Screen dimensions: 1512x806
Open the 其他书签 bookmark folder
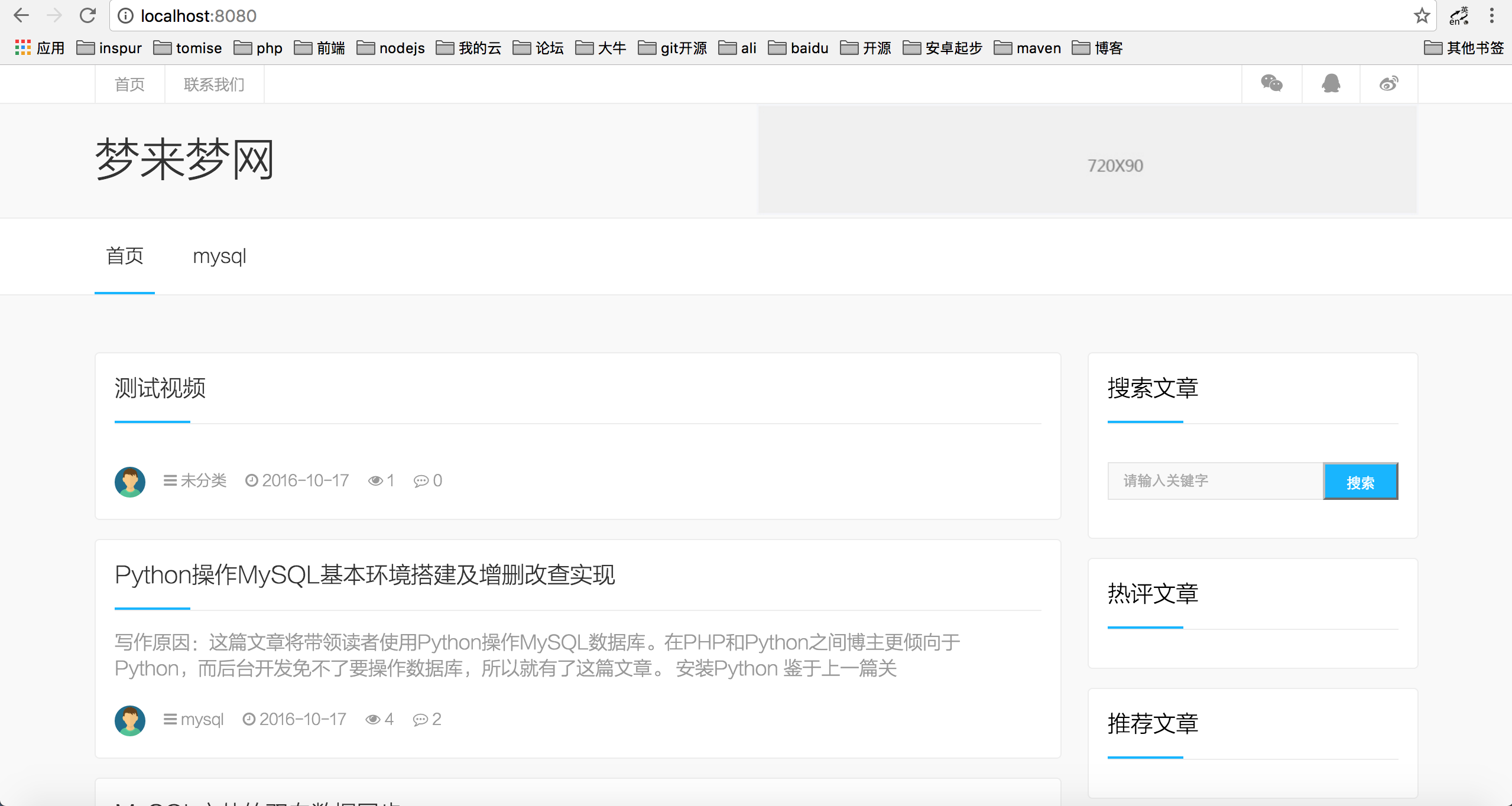(x=1464, y=48)
